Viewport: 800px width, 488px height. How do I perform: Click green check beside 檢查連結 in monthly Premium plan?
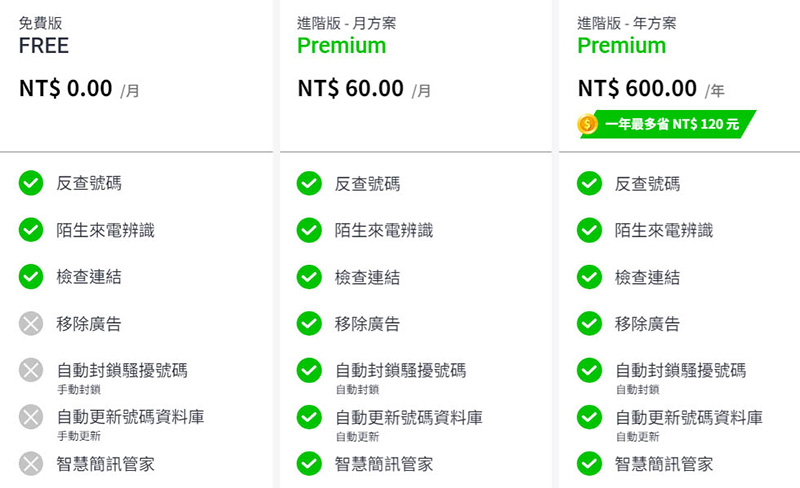click(309, 277)
